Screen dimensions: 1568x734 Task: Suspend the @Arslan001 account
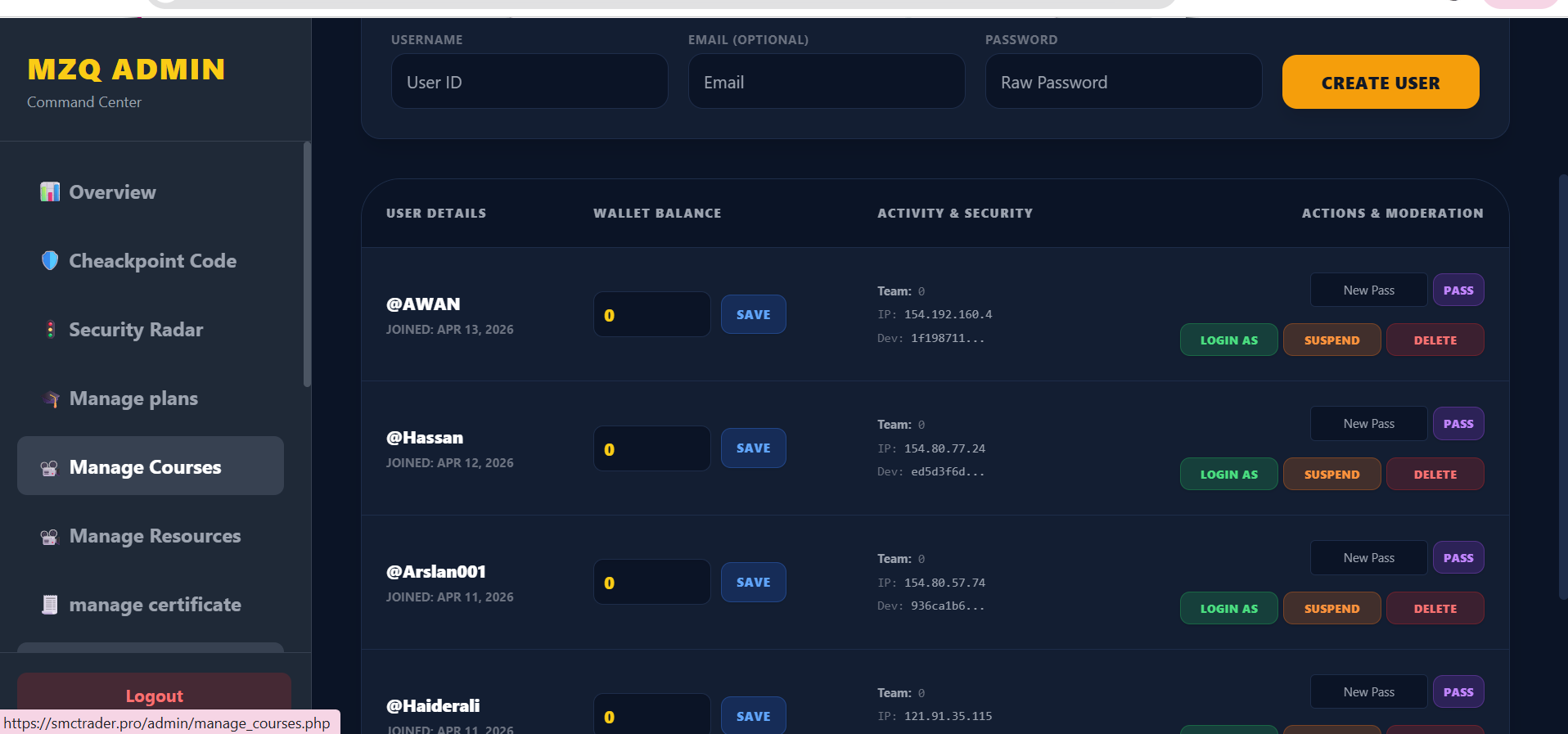[1331, 609]
